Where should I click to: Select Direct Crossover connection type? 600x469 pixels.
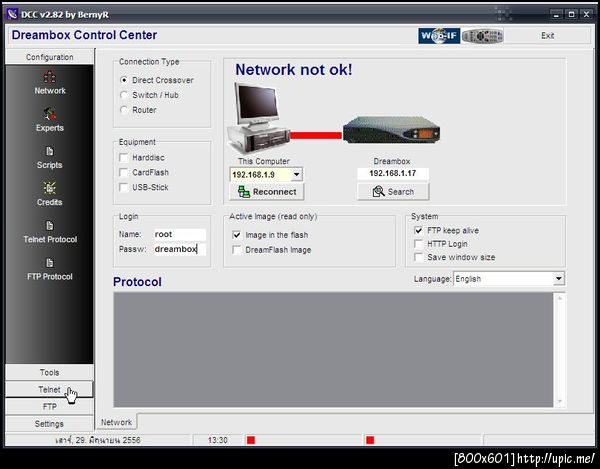(124, 80)
